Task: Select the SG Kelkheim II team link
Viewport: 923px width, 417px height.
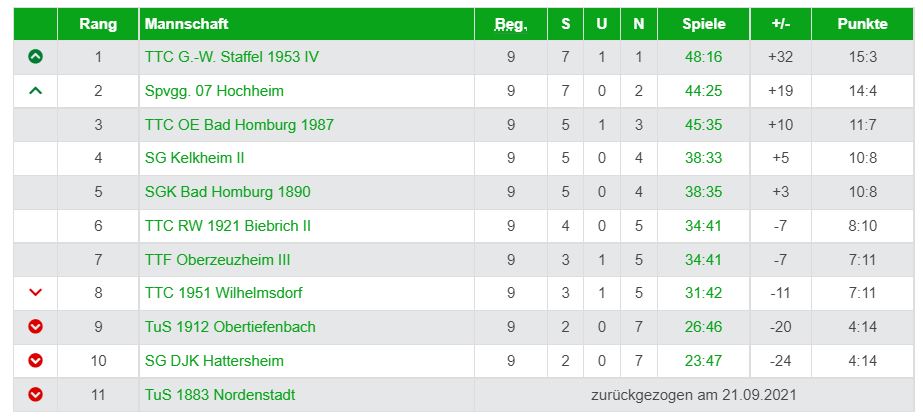Action: click(x=194, y=158)
